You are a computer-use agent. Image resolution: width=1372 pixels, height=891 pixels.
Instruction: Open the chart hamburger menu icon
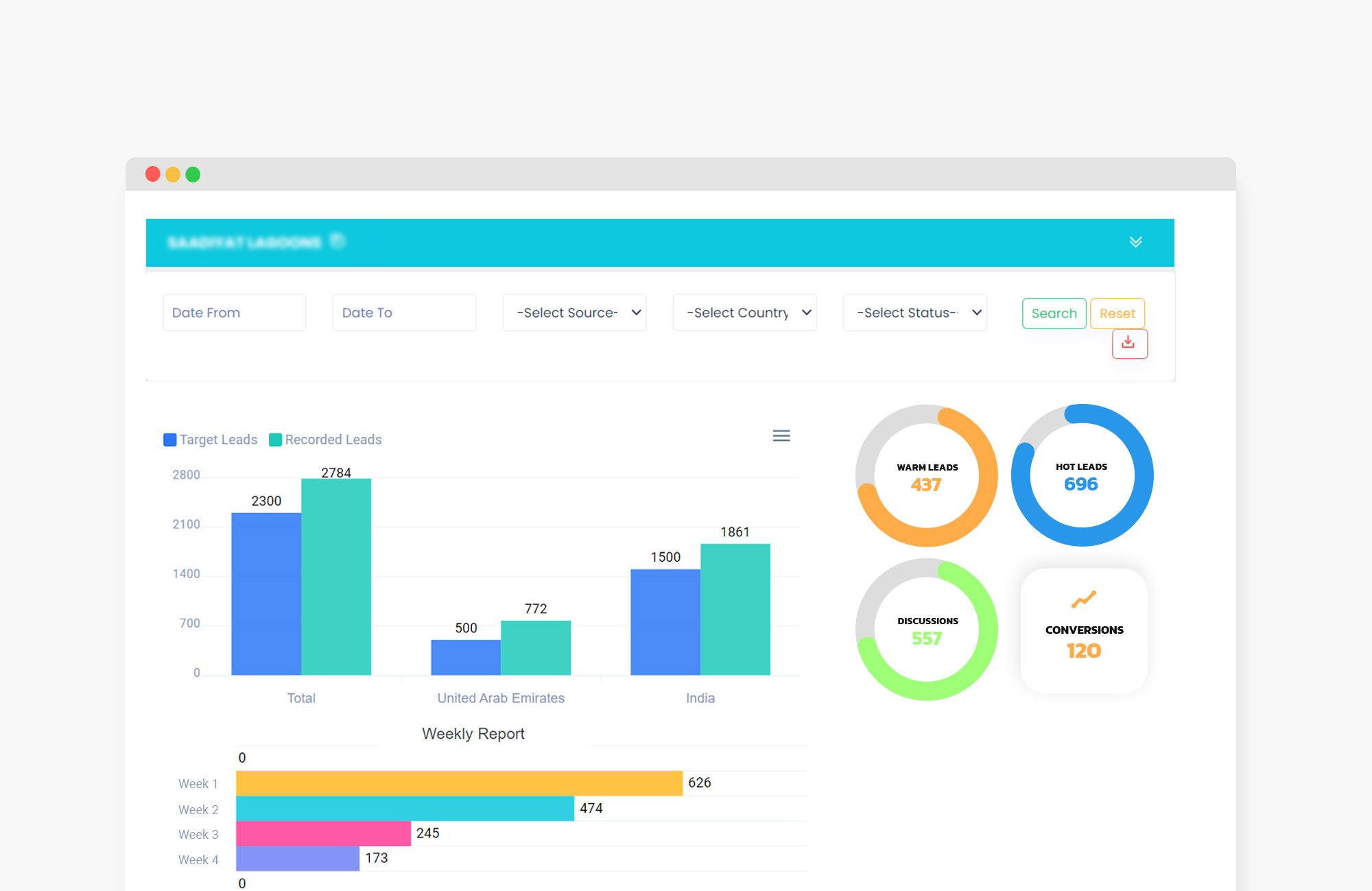(x=781, y=436)
